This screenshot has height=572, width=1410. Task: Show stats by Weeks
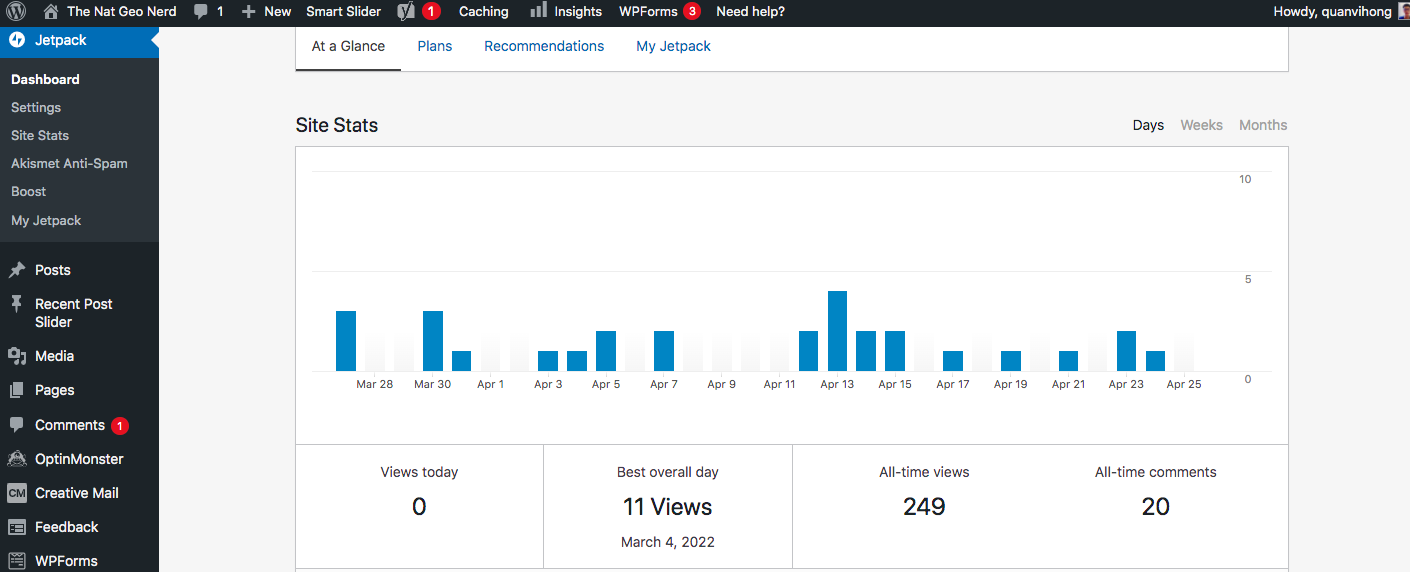click(1201, 125)
